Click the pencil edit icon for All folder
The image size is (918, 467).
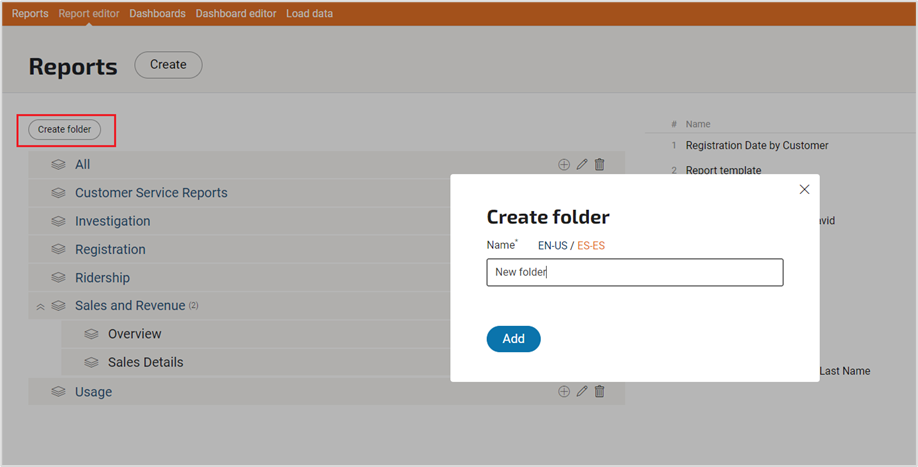click(582, 165)
